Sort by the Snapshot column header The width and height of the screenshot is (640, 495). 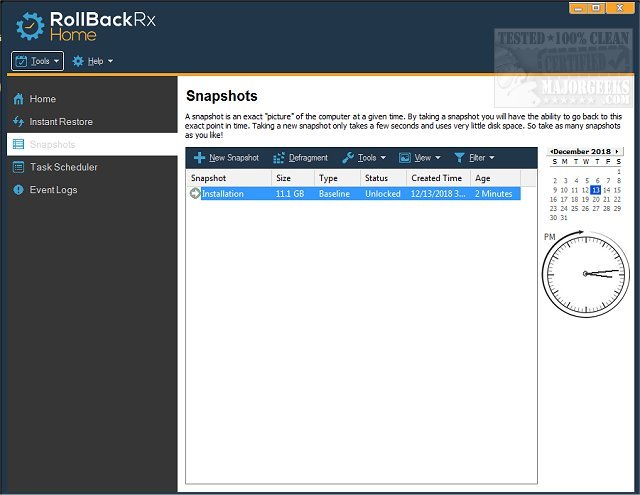point(229,178)
